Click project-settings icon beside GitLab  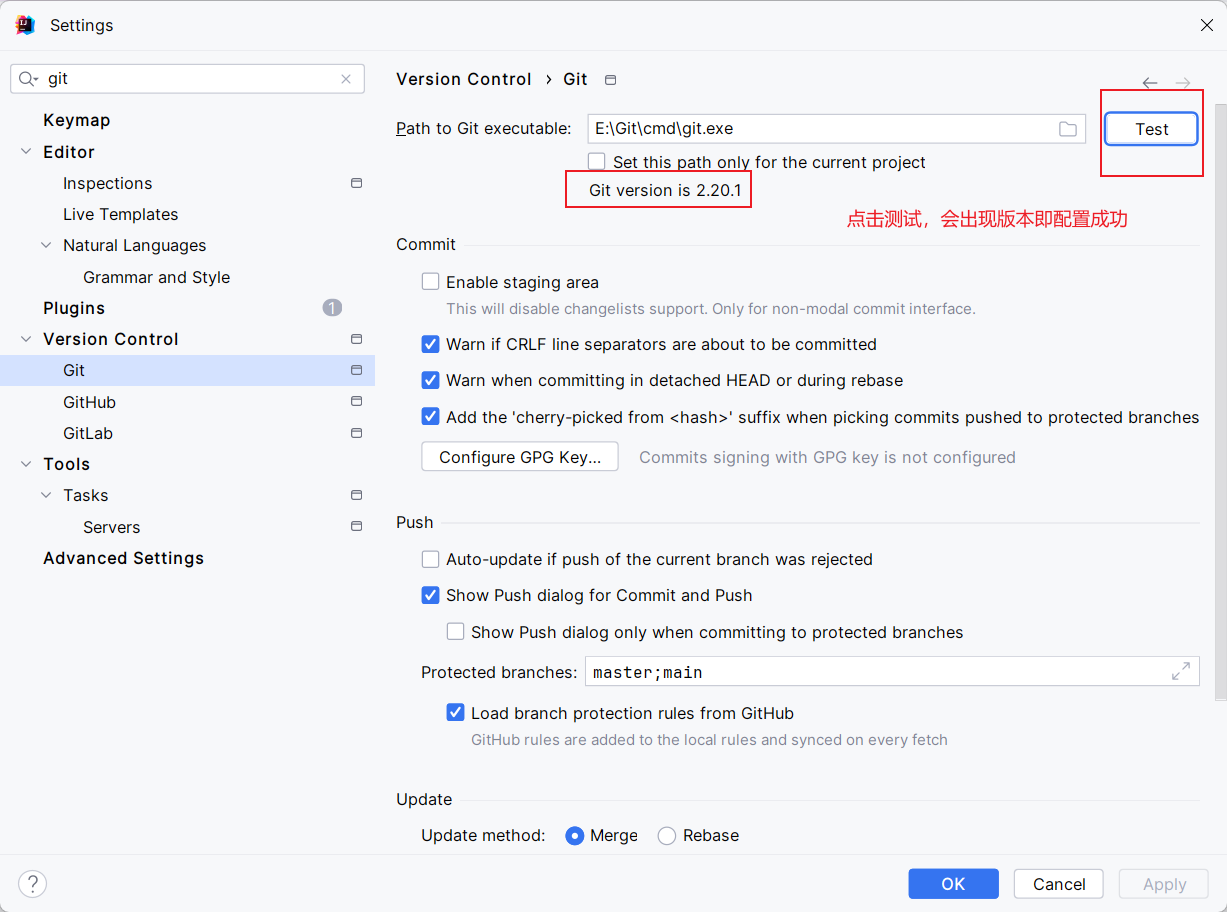point(356,433)
